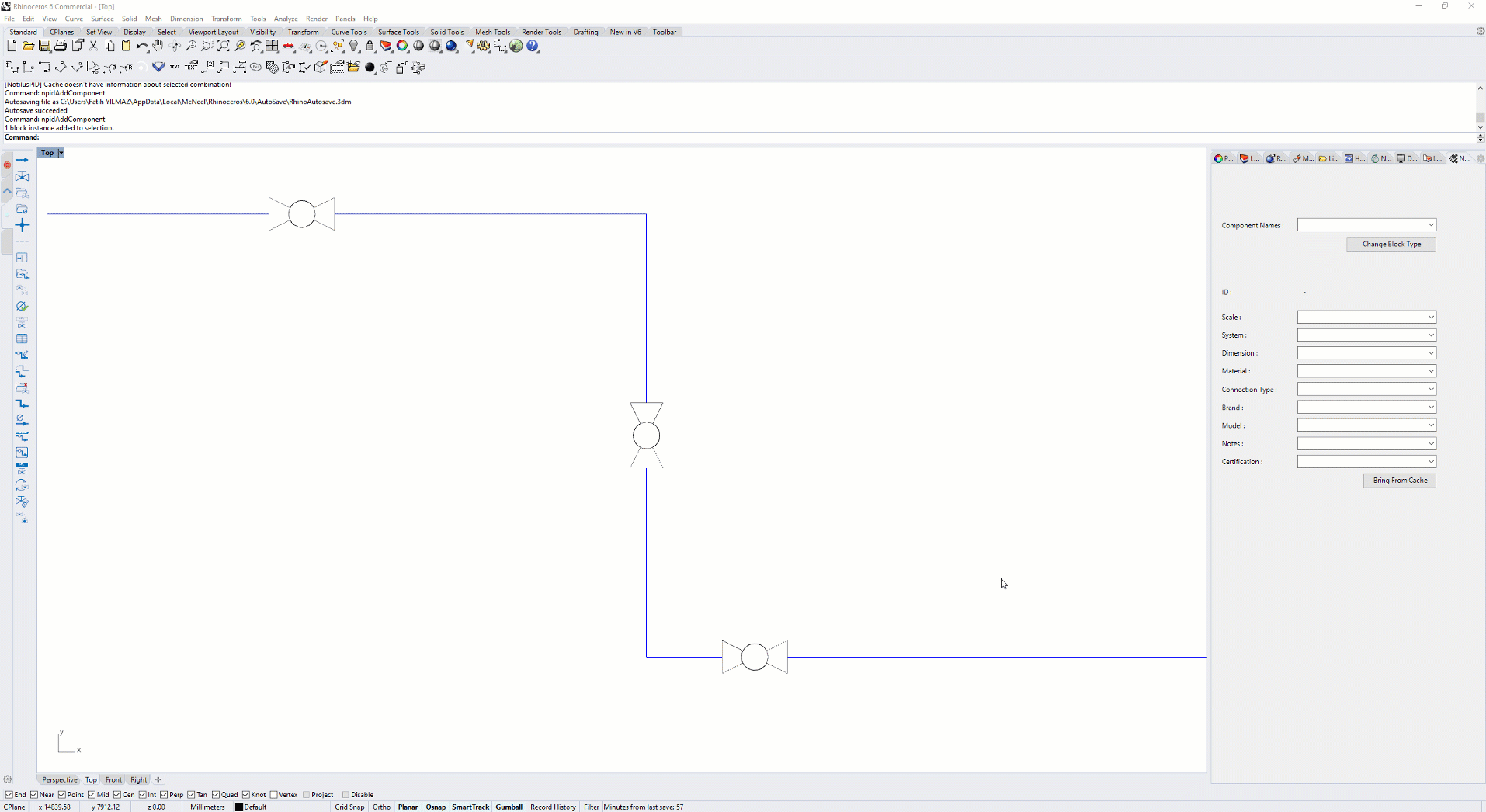Viewport: 1486px width, 812px height.
Task: Click the Default layer color swatch
Action: 239,807
